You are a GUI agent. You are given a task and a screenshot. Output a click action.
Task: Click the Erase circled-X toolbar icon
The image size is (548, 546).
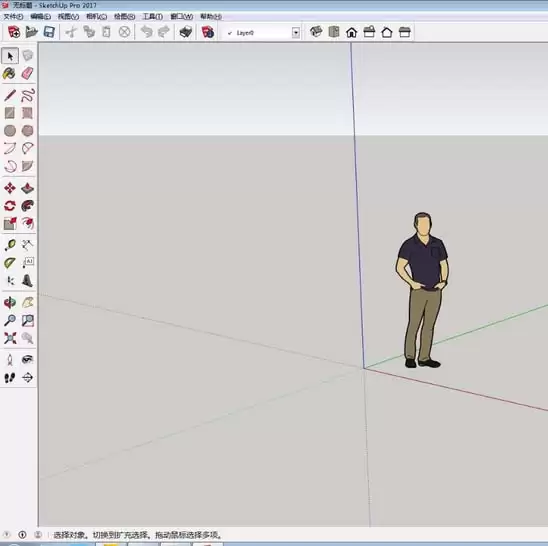click(x=124, y=32)
